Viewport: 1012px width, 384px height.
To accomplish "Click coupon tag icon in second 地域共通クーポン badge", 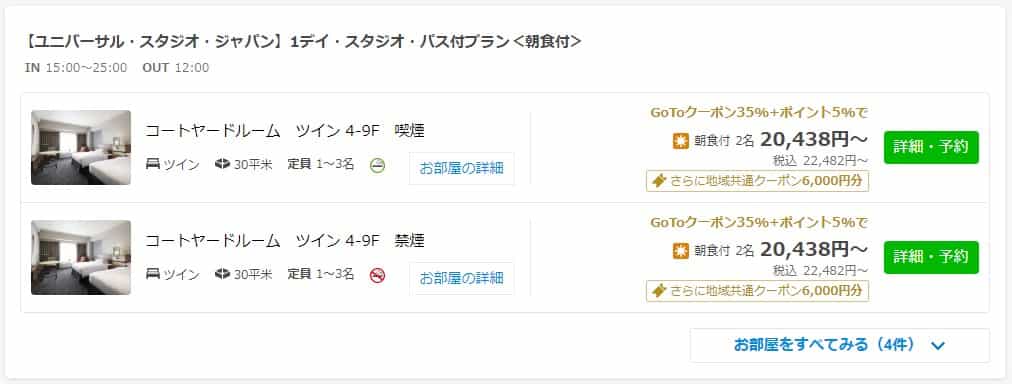I will click(658, 291).
